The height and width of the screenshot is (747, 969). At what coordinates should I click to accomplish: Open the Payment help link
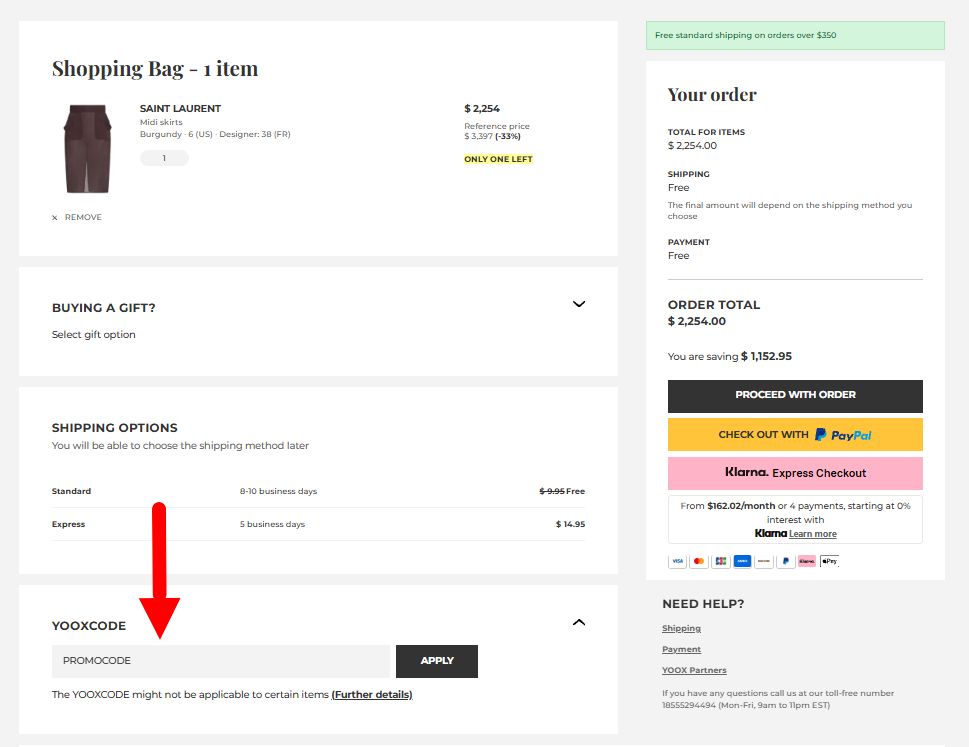[x=681, y=649]
